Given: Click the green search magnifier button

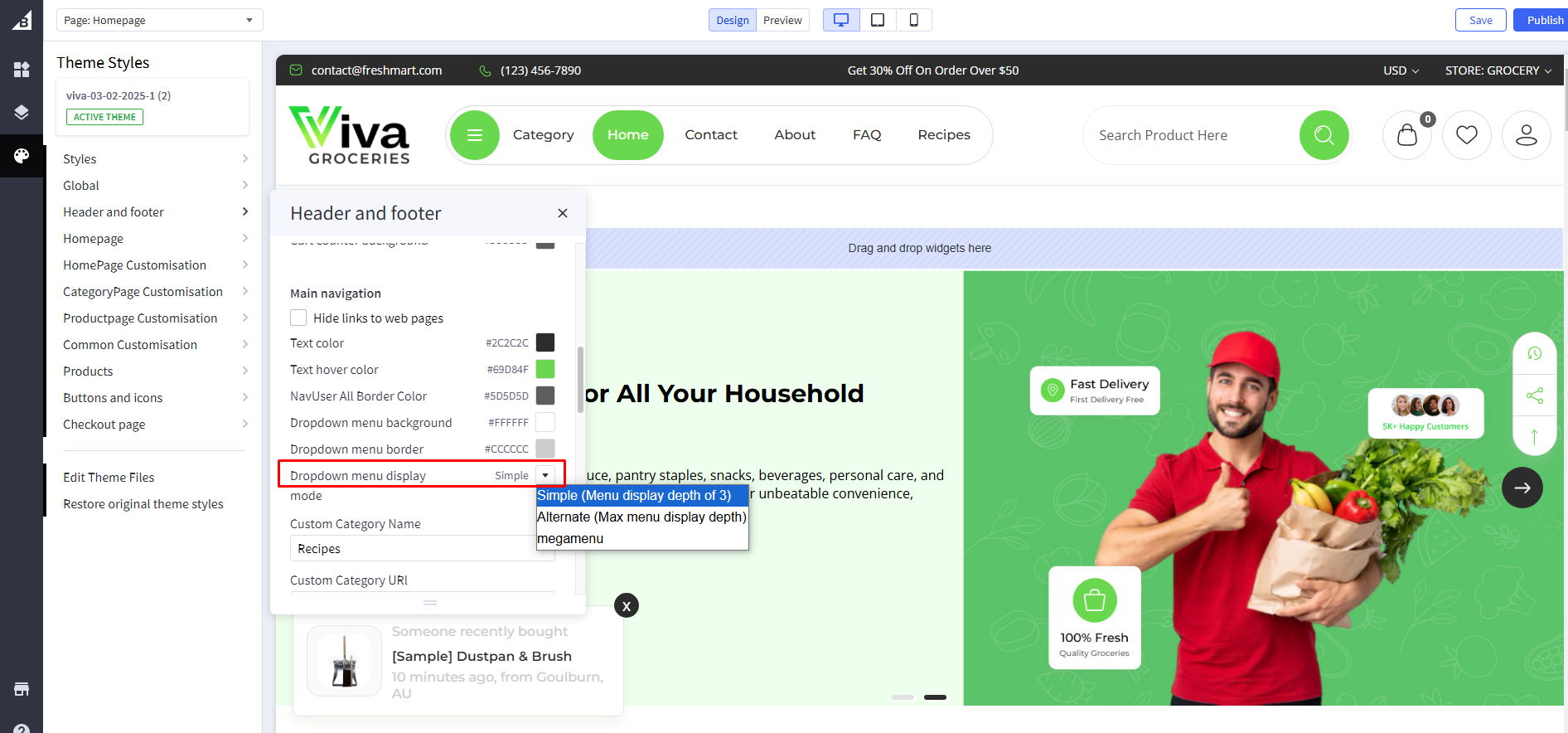Looking at the screenshot, I should 1324,135.
